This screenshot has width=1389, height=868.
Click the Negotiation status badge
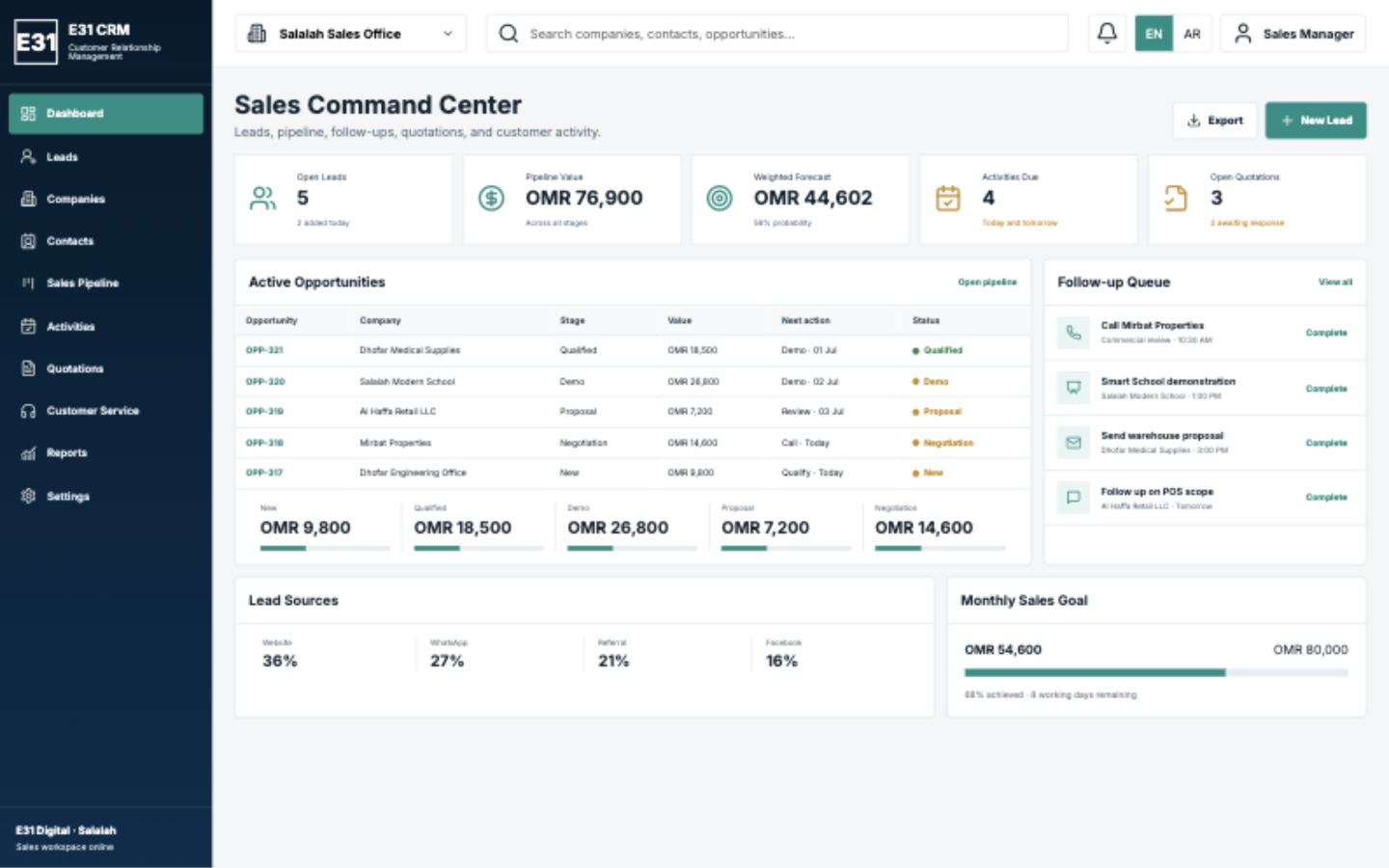[942, 444]
